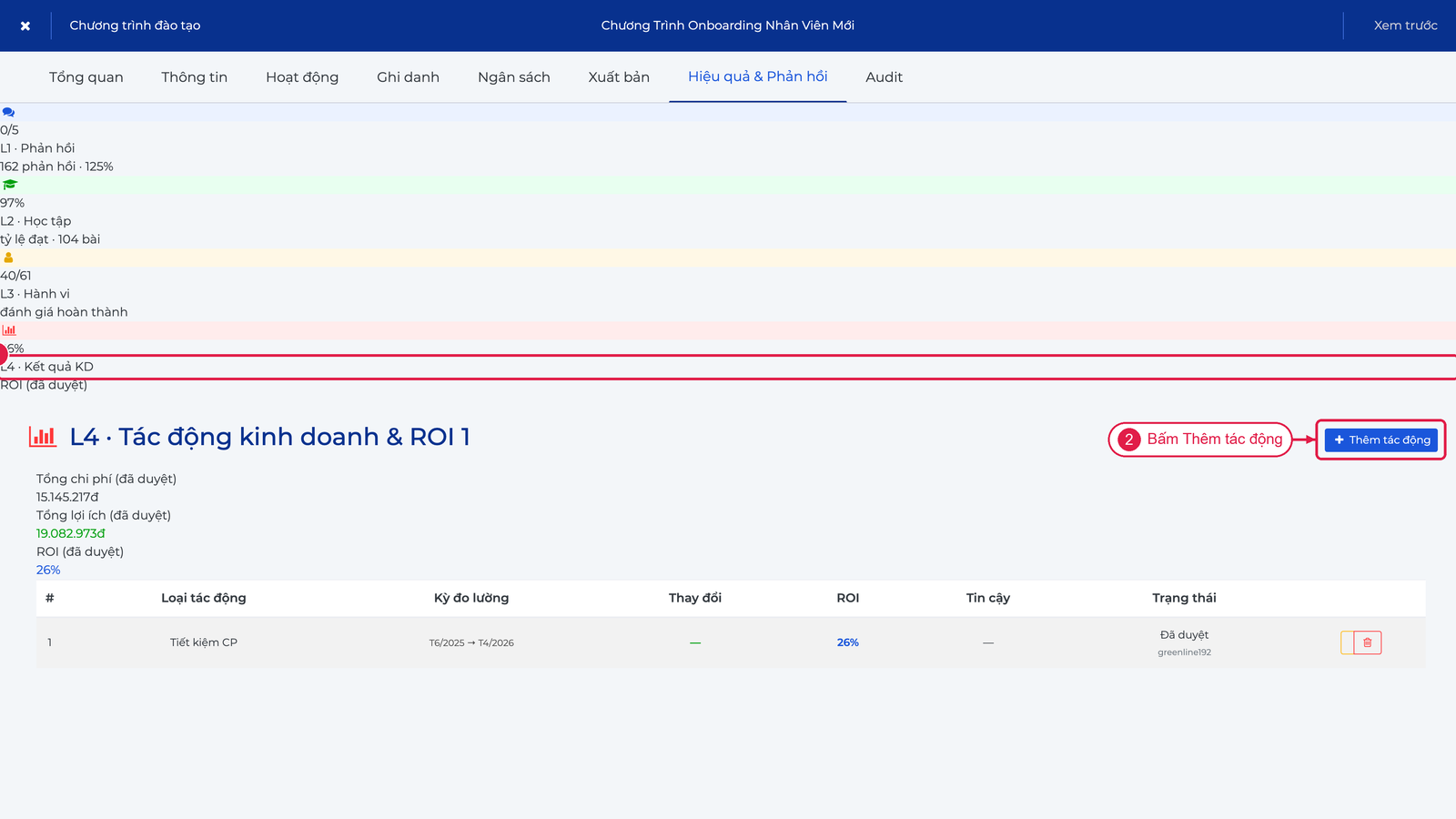Open the Tổng quan tab

(86, 77)
